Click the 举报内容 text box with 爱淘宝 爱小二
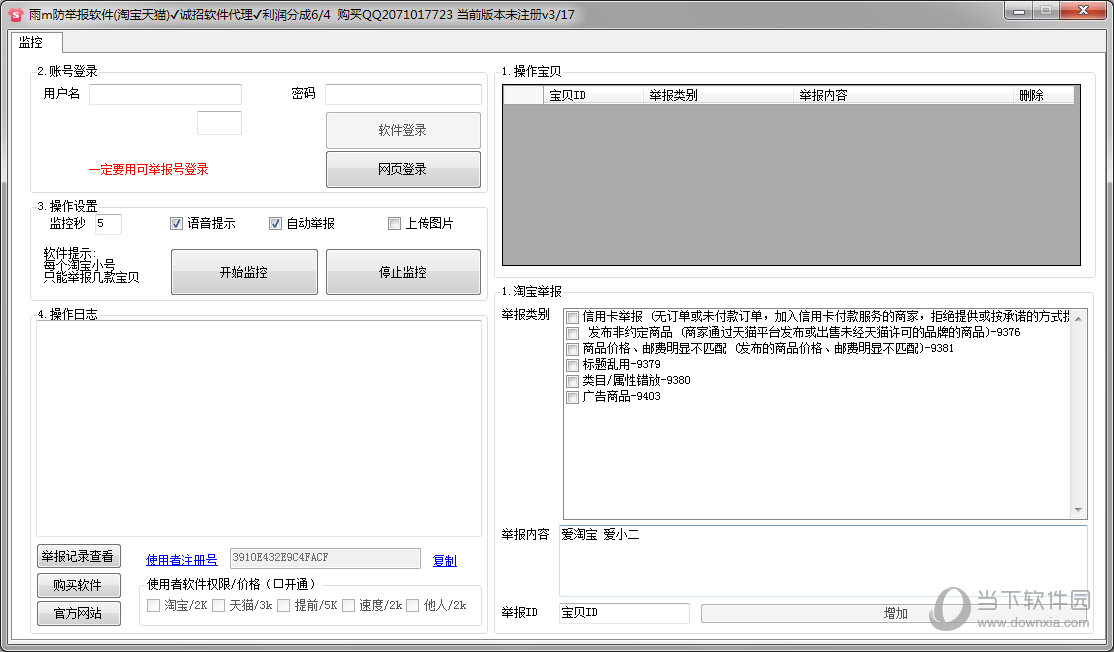The image size is (1114, 652). [x=823, y=560]
